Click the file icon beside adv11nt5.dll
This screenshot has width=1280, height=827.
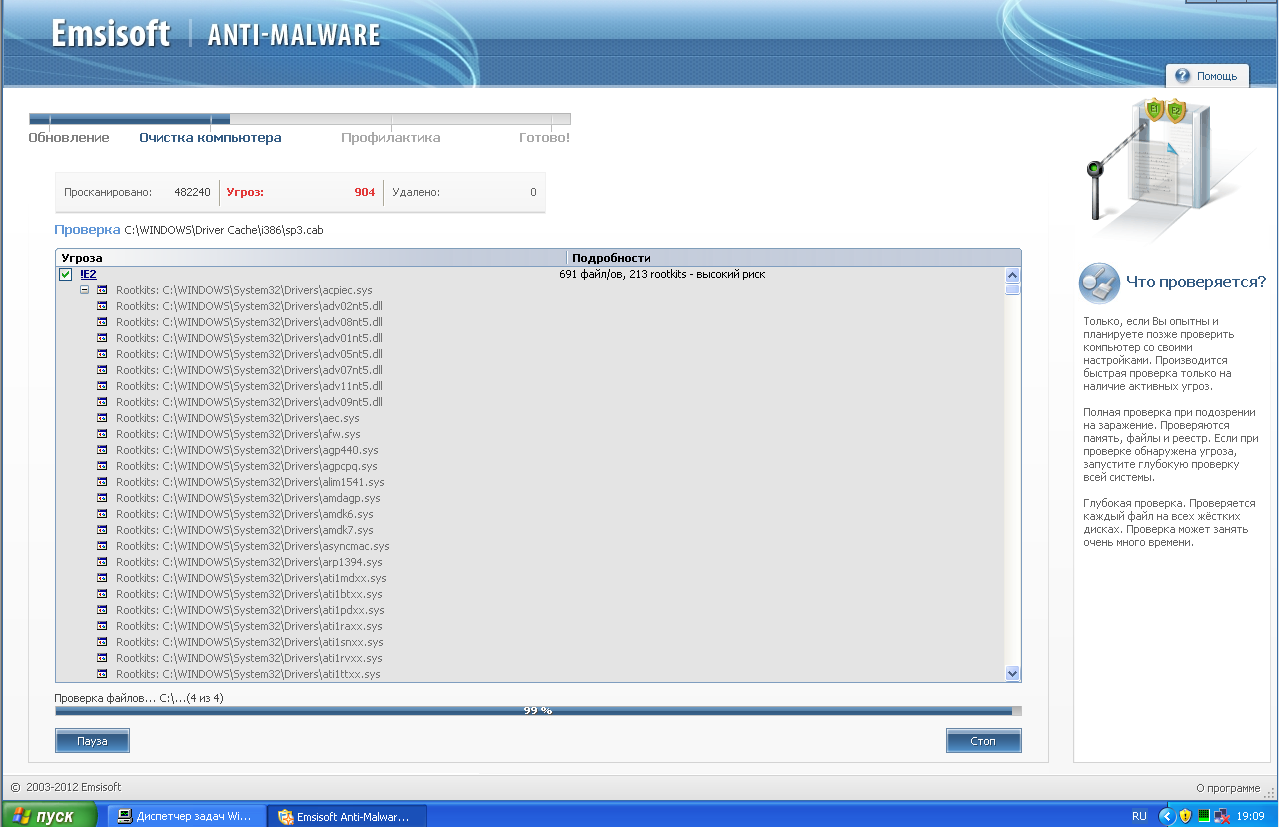tap(102, 386)
